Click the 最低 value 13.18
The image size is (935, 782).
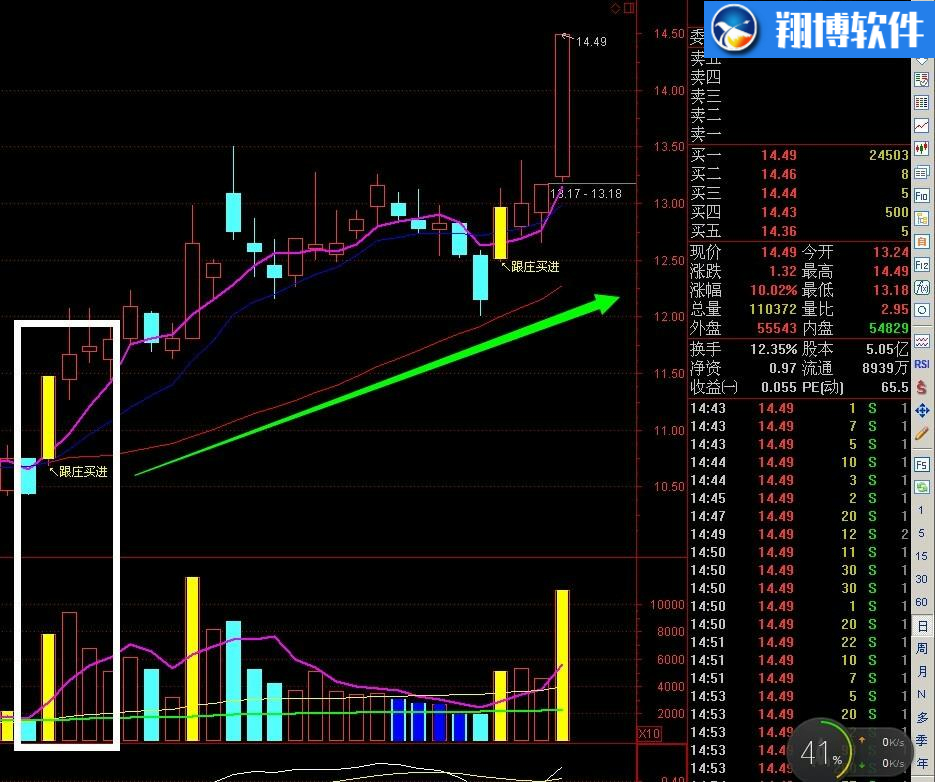891,290
